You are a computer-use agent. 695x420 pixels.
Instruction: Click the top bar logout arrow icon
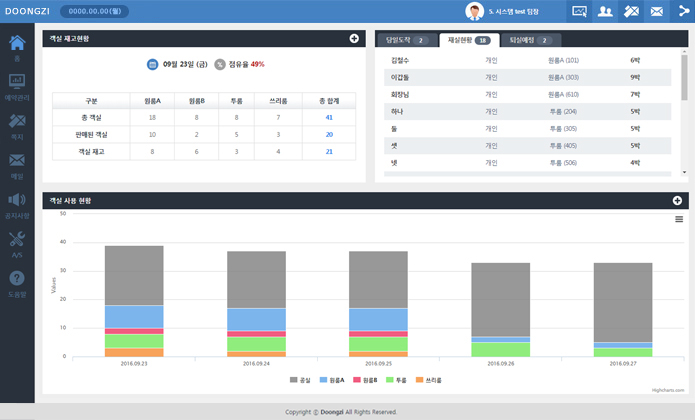683,11
